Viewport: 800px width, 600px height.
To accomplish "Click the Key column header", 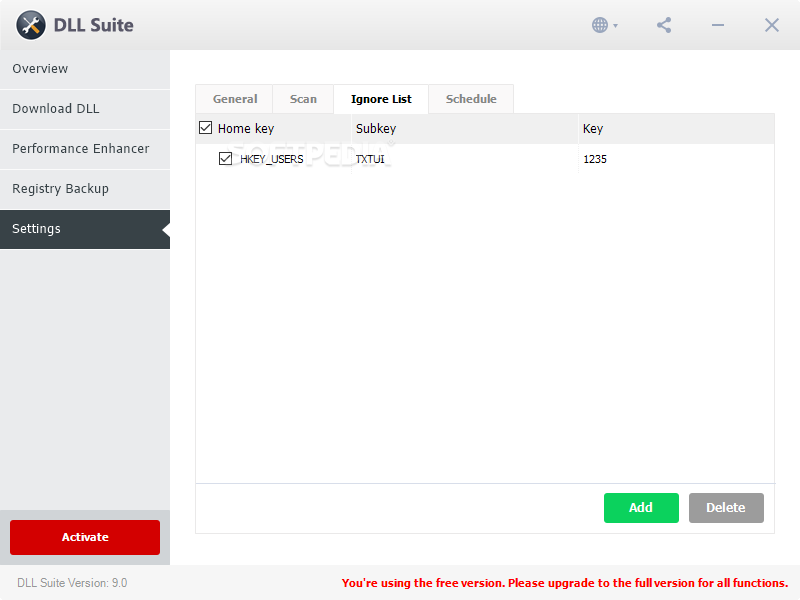I will (676, 129).
